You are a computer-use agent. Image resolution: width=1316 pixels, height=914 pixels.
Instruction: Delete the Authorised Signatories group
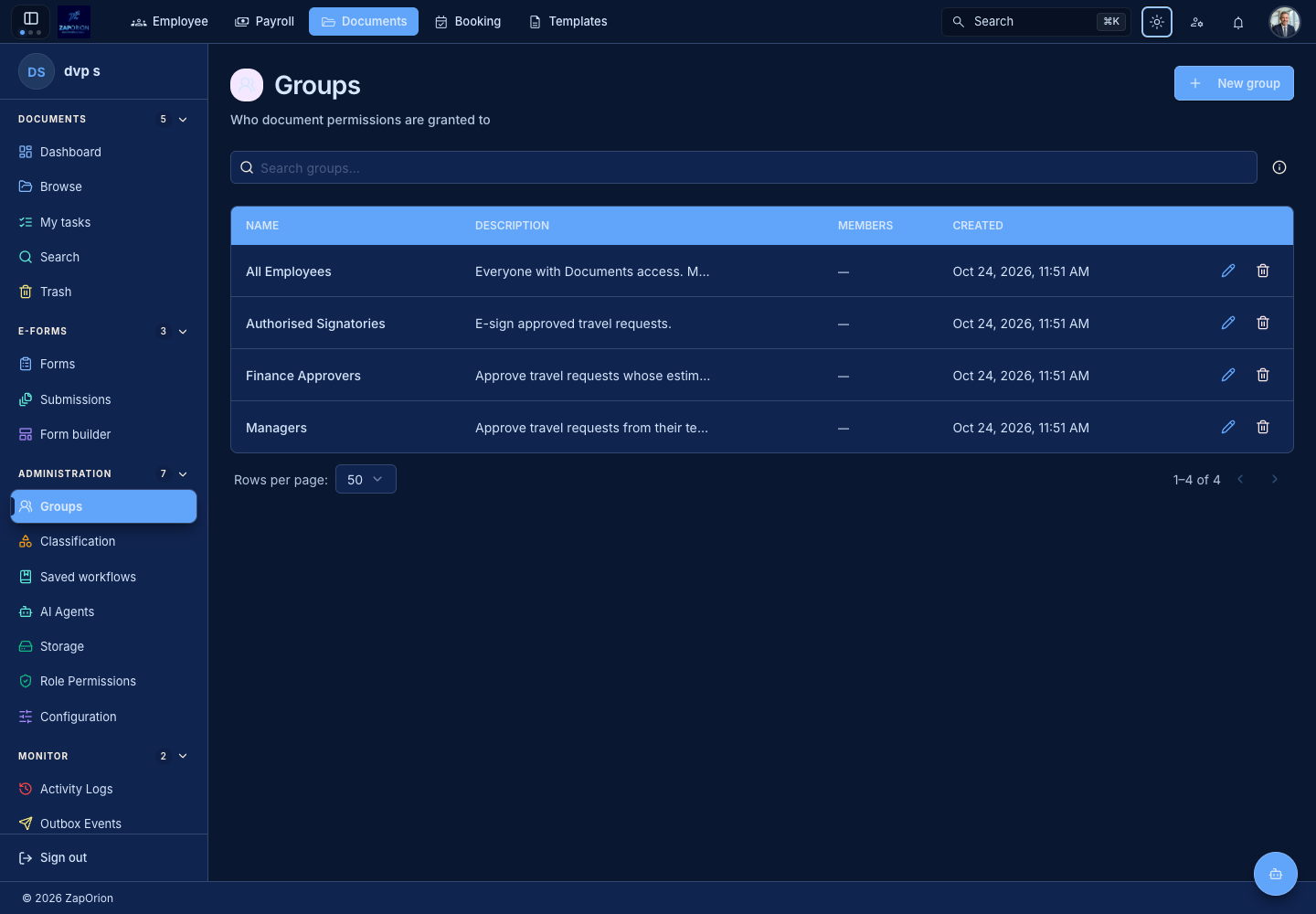click(x=1263, y=323)
